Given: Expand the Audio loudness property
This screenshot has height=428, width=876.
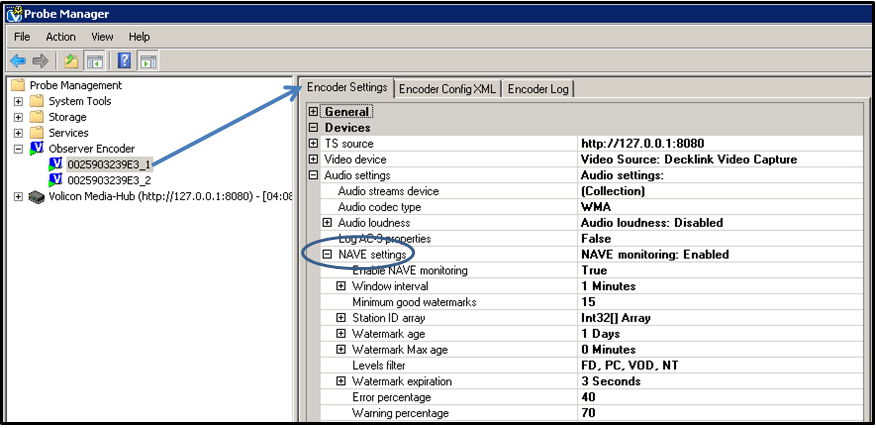Looking at the screenshot, I should coord(327,222).
